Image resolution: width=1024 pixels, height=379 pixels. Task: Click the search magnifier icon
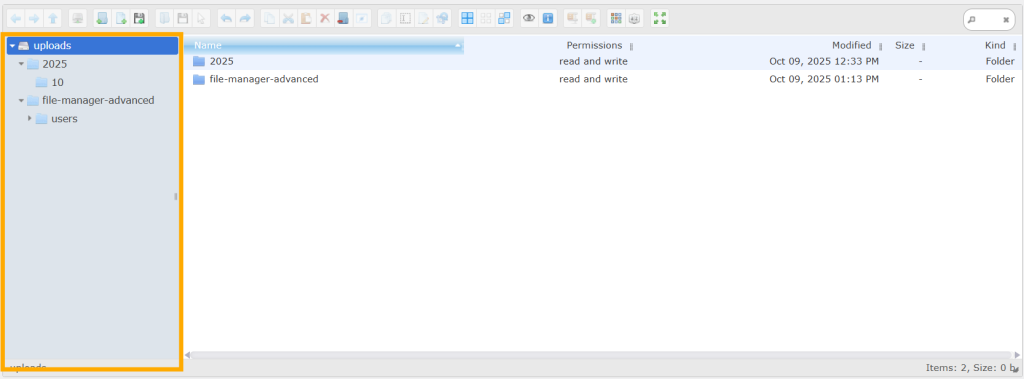click(x=972, y=20)
